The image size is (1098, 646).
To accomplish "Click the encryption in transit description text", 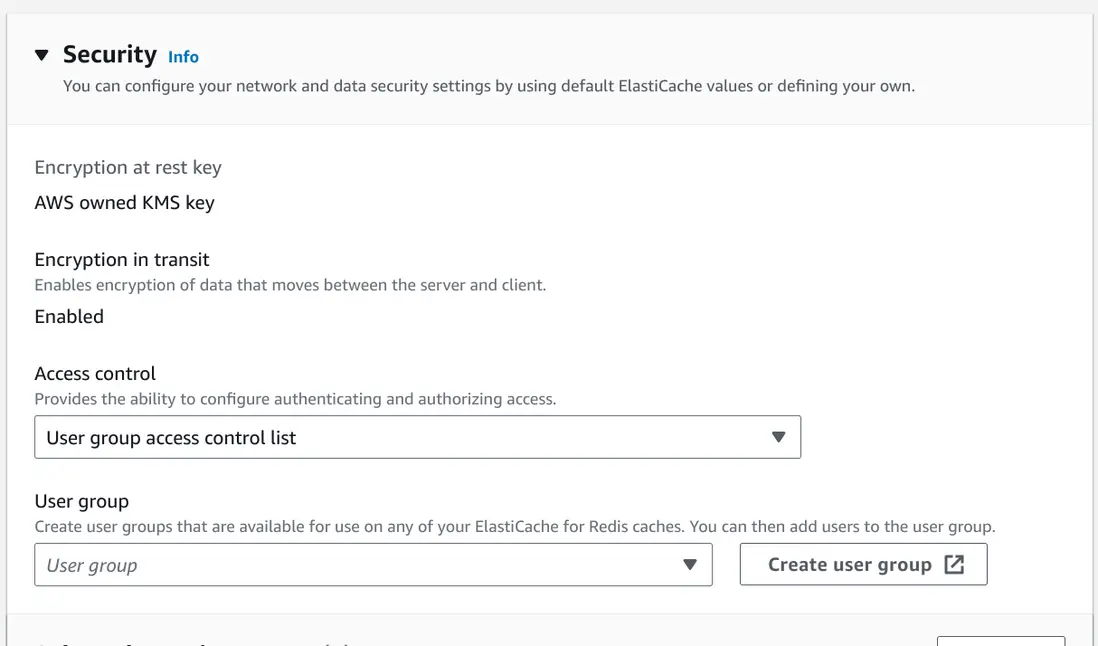I will (x=290, y=285).
